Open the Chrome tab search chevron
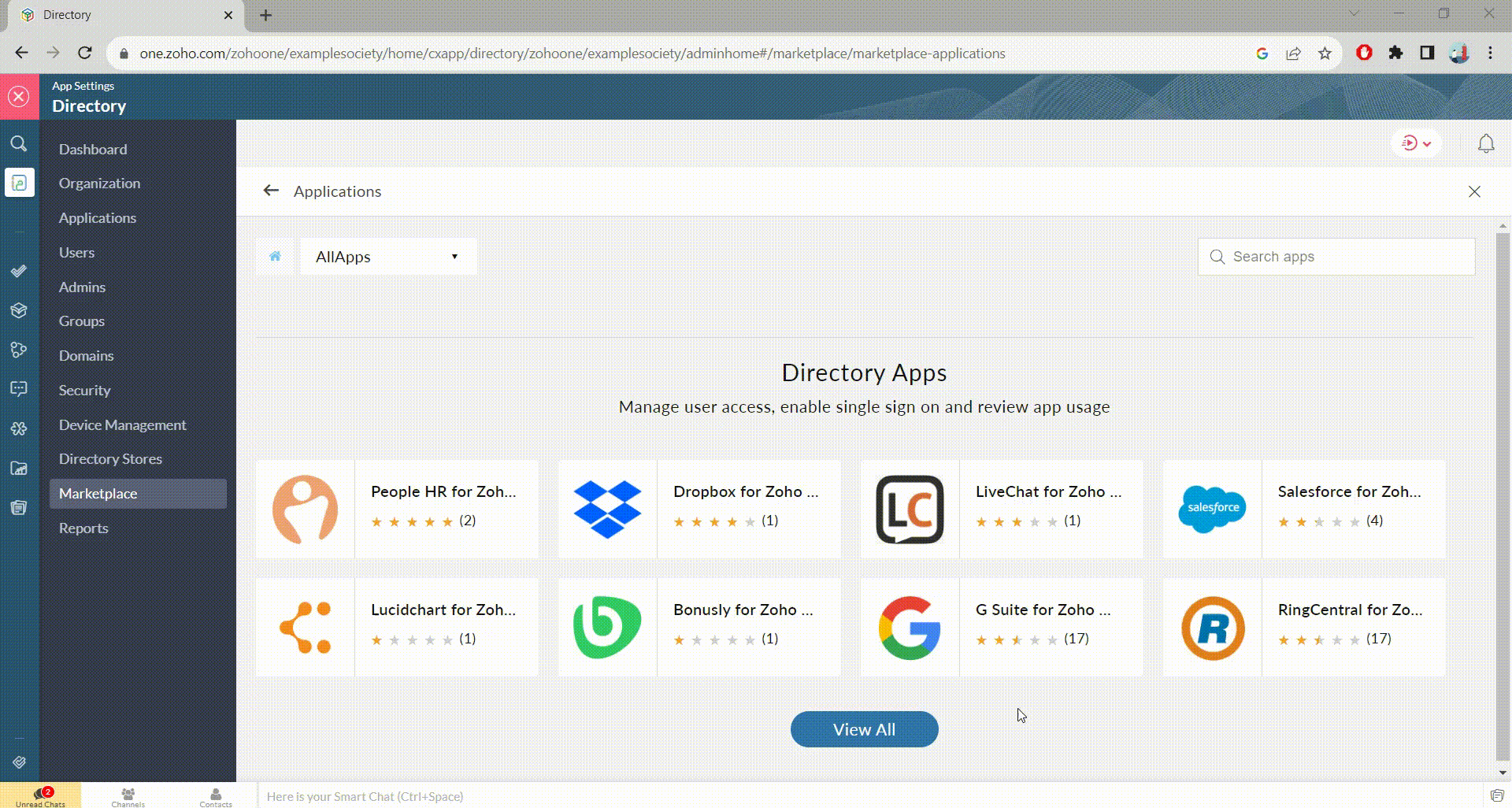This screenshot has height=808, width=1512. point(1353,14)
